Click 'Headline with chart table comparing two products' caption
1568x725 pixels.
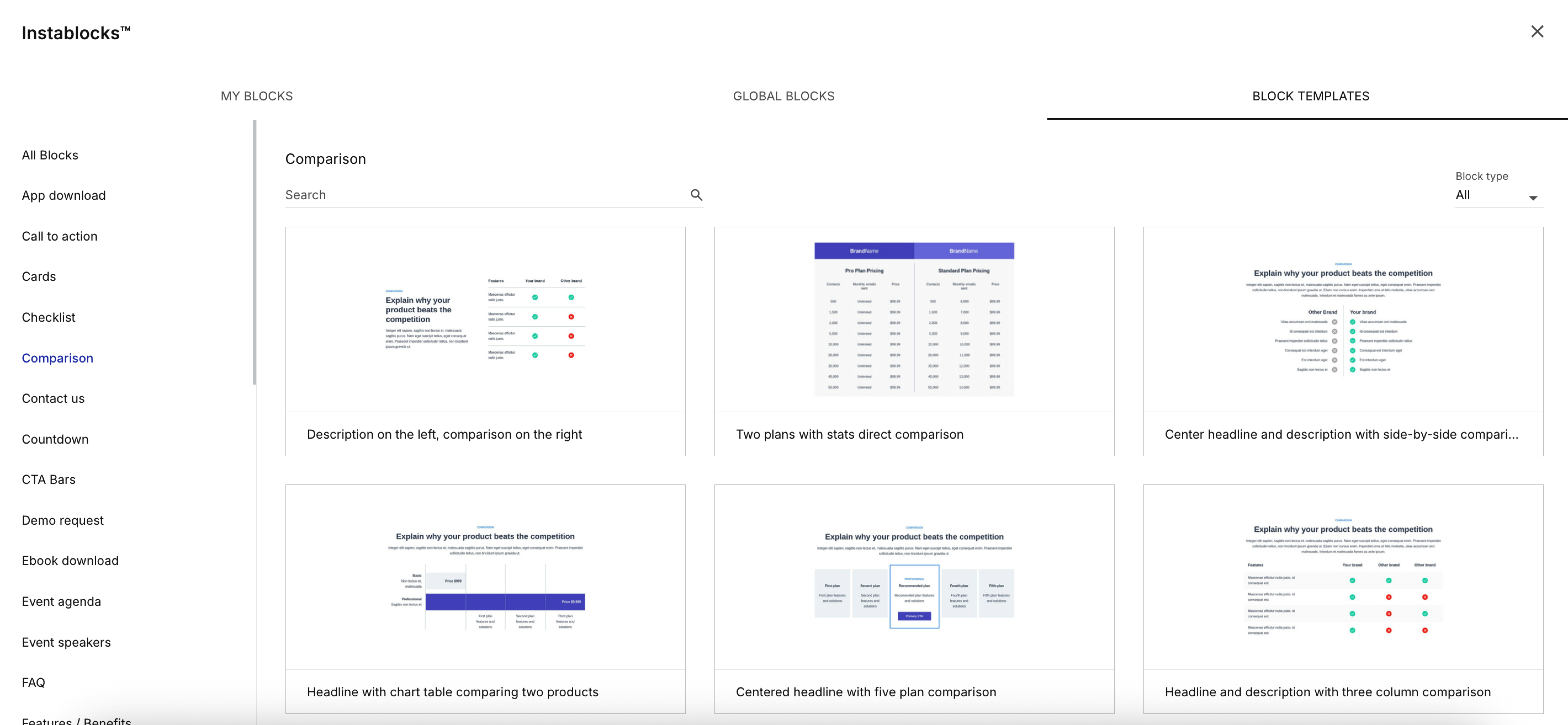pos(453,692)
